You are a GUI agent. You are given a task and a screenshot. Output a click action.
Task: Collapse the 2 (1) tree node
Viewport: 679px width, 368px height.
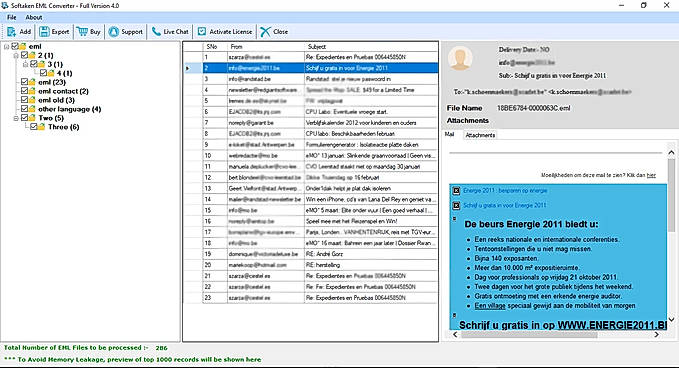click(x=16, y=55)
